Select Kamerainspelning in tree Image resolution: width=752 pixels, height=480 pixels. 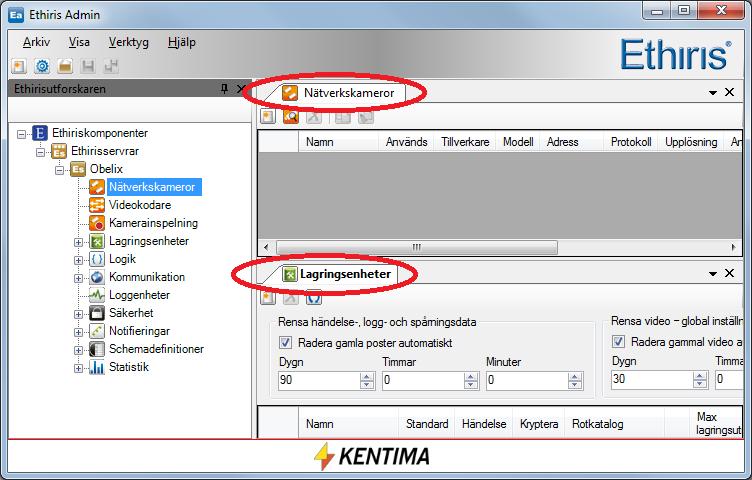(x=153, y=223)
